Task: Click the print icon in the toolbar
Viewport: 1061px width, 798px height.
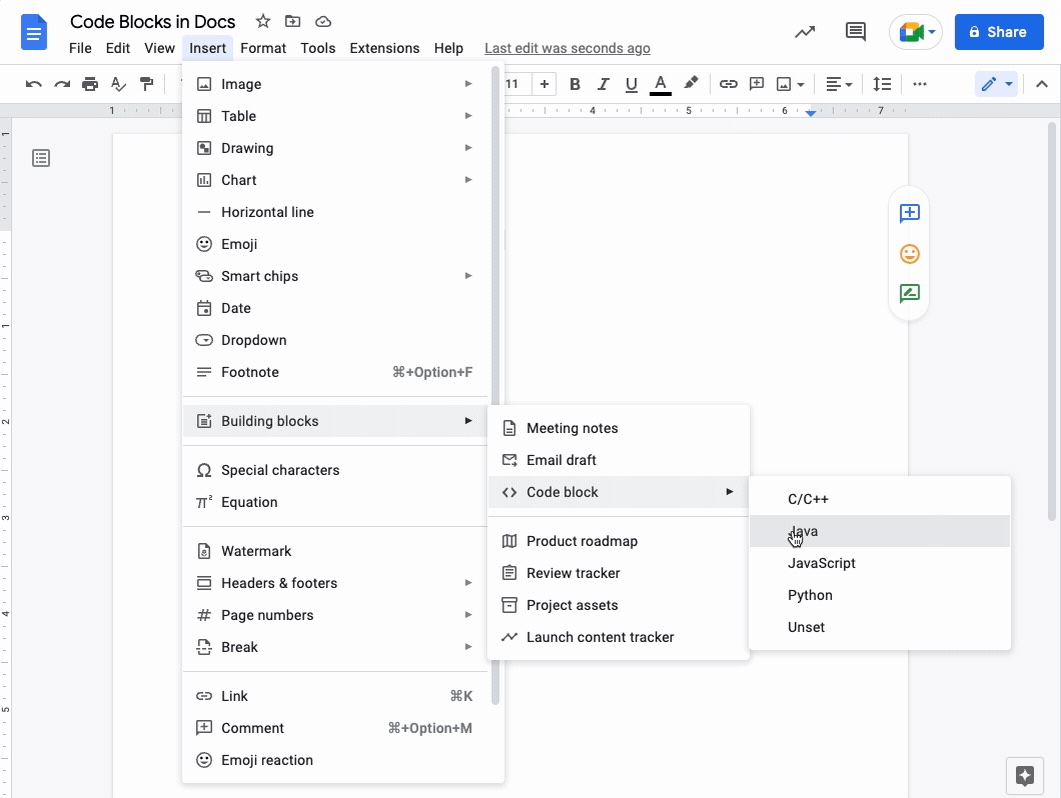Action: [90, 84]
